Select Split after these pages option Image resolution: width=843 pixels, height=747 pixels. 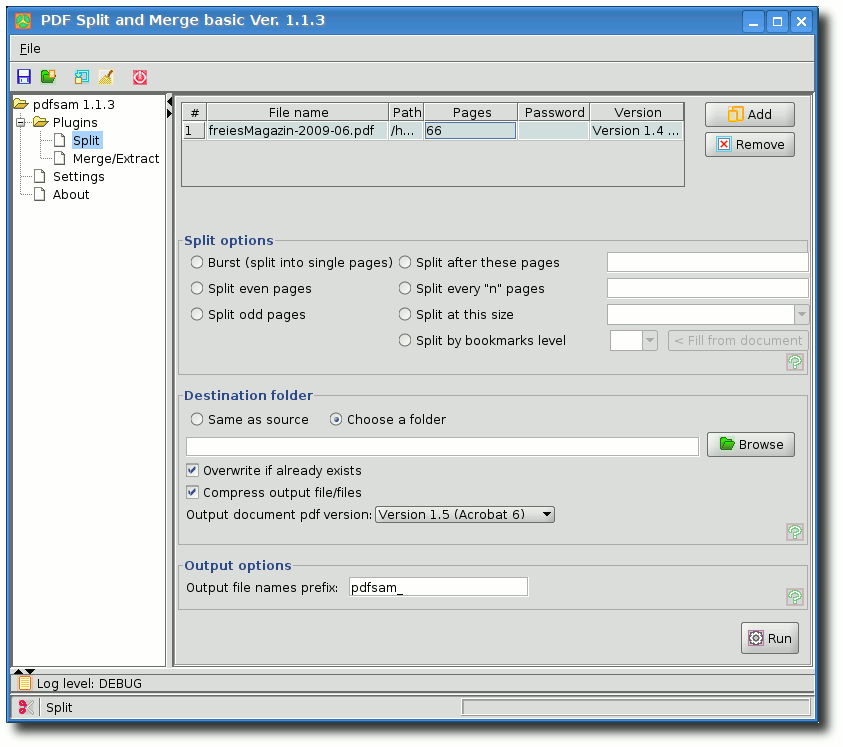coord(405,262)
